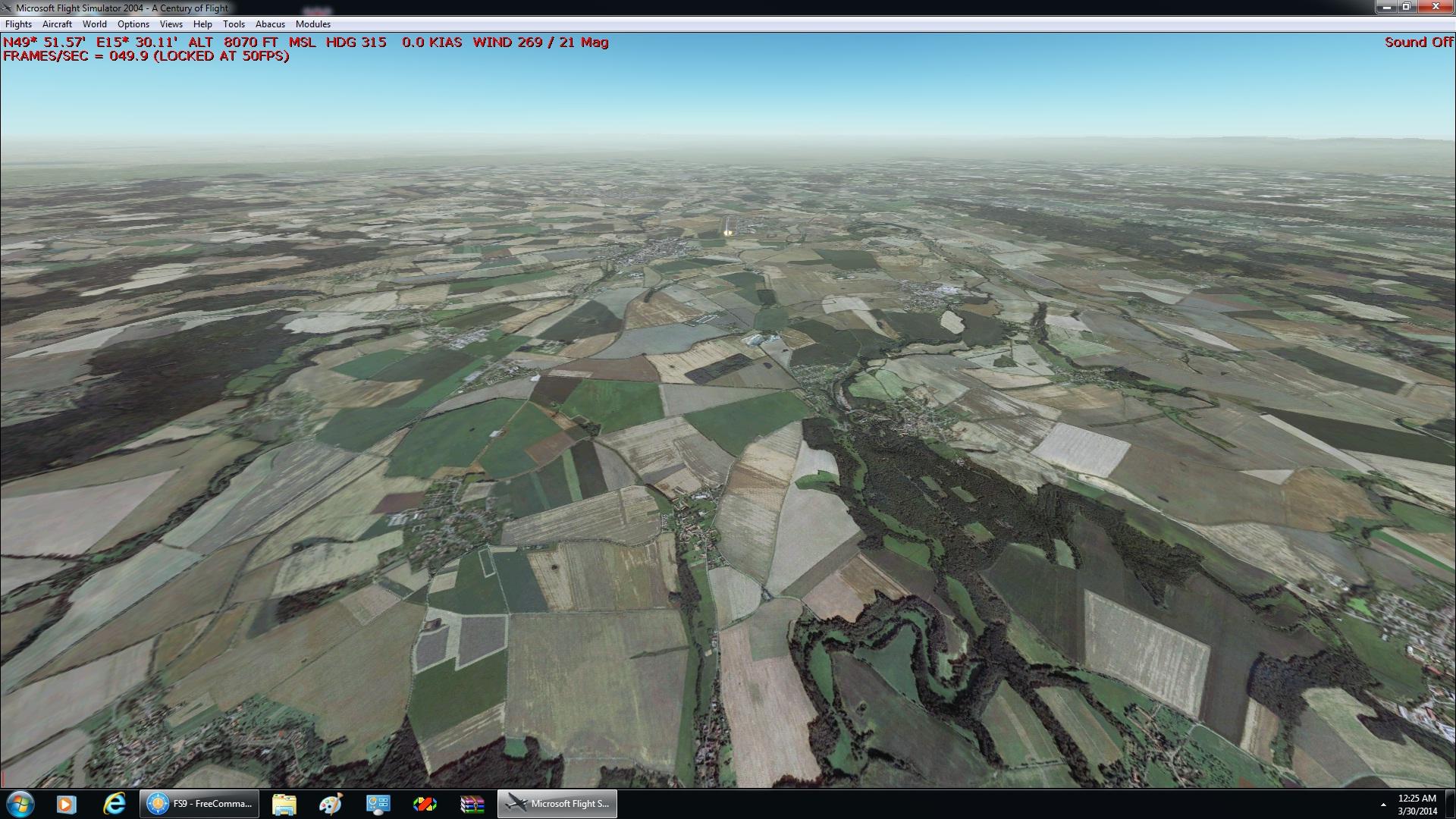Screen dimensions: 1456x819
Task: Click the Flight Simulator title bar airplane icon
Action: [8, 8]
